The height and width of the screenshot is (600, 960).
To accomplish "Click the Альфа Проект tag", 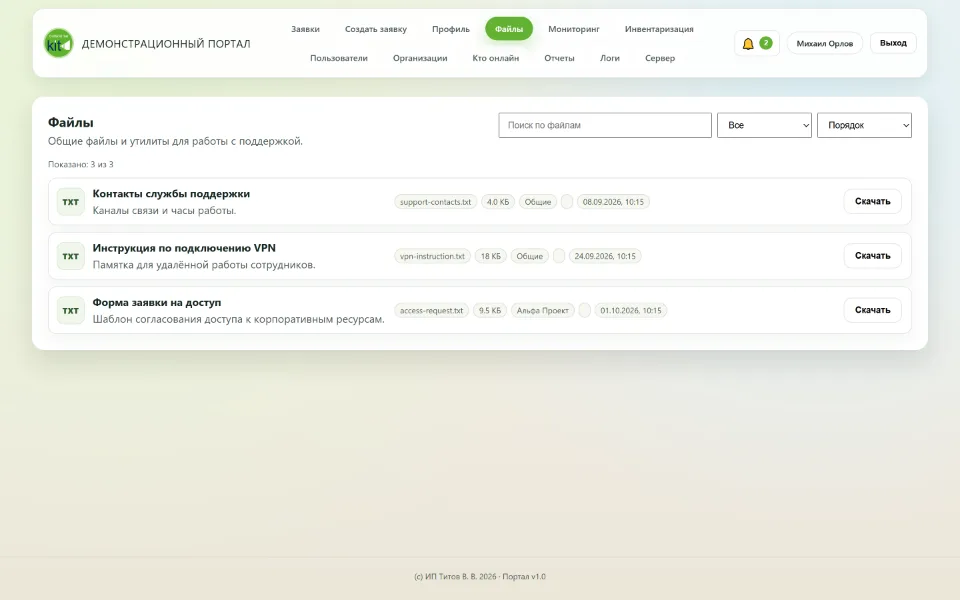I will (542, 311).
